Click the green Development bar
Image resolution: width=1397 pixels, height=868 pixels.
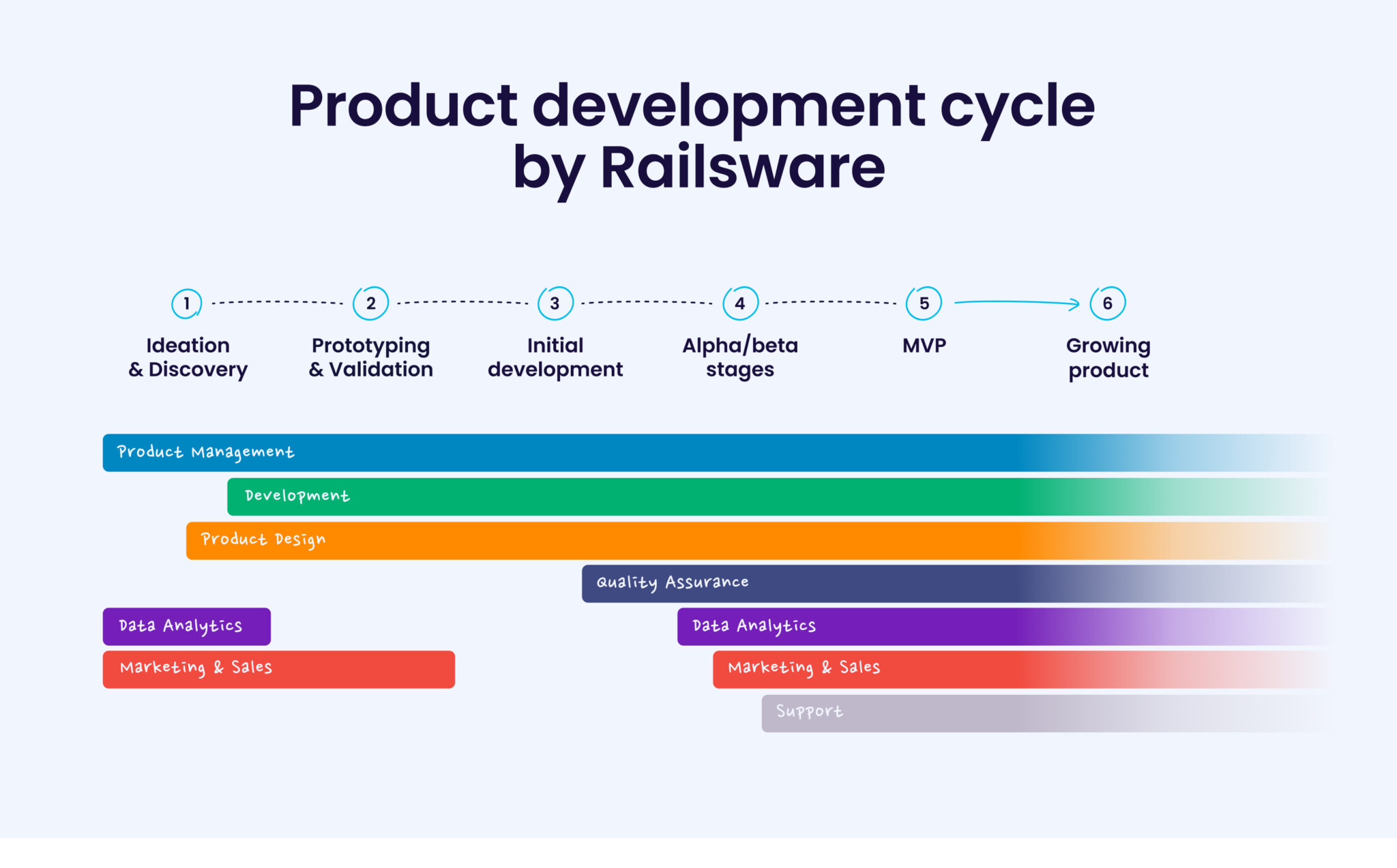[x=614, y=496]
